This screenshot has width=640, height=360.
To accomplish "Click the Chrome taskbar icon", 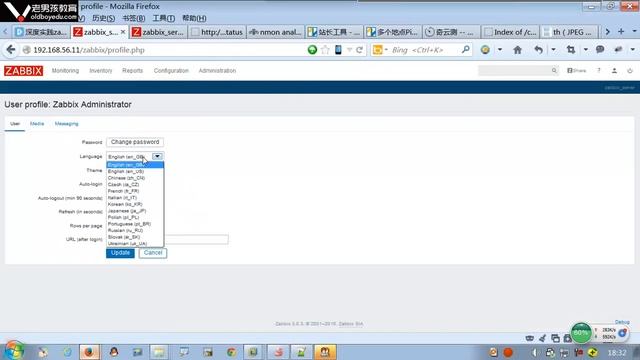I will click(x=231, y=352).
